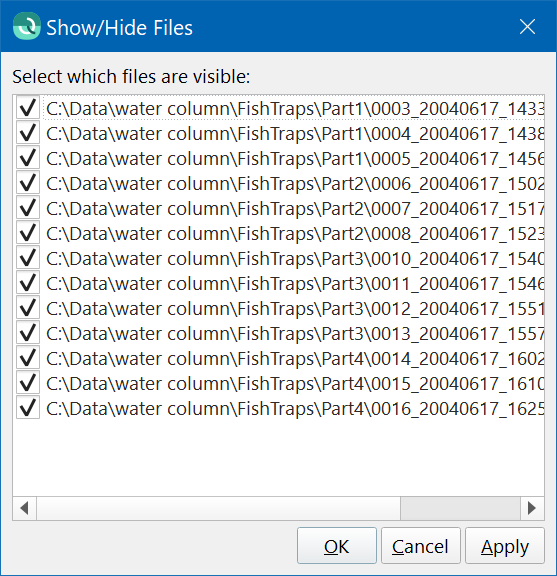
Task: Hide file 0008_20040617 in Part2
Action: (28, 233)
